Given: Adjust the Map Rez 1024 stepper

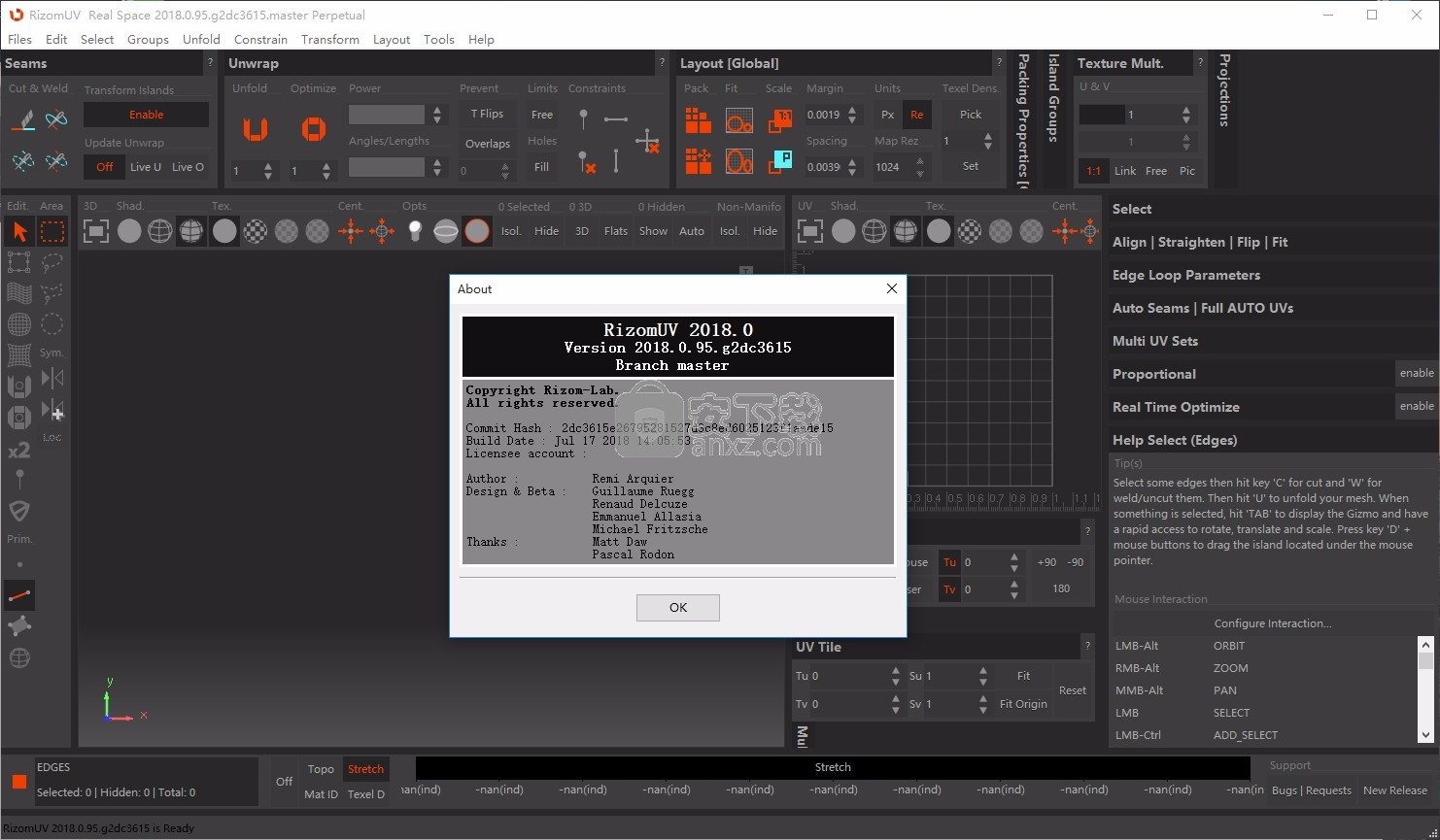Looking at the screenshot, I should (920, 167).
